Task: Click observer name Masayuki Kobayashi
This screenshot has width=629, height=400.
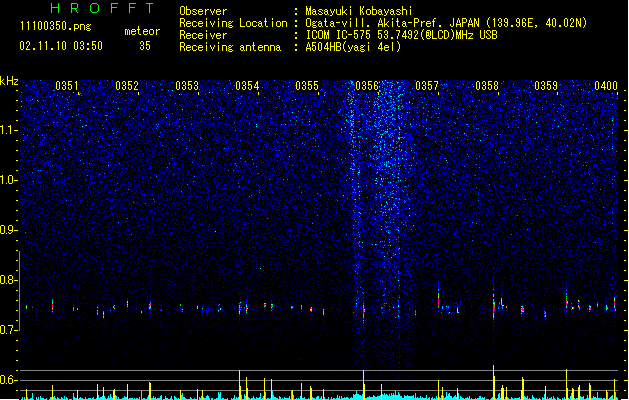Action: [359, 11]
